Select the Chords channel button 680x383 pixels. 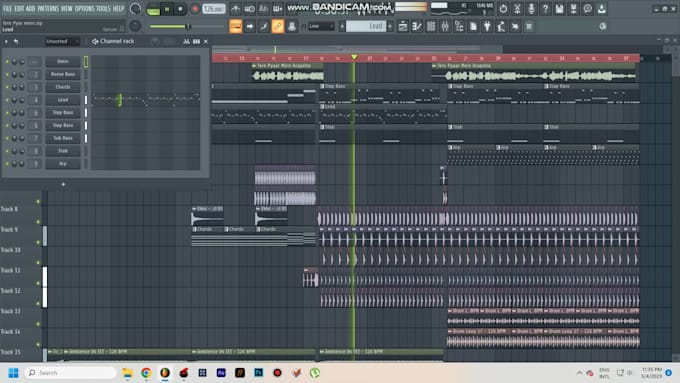click(63, 87)
